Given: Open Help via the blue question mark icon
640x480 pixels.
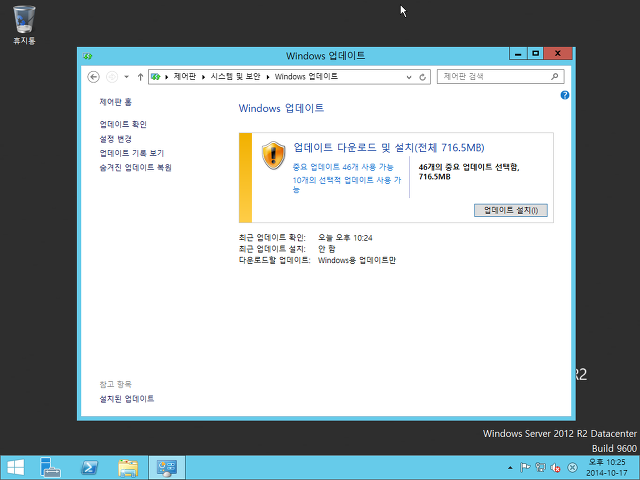Looking at the screenshot, I should tap(565, 95).
